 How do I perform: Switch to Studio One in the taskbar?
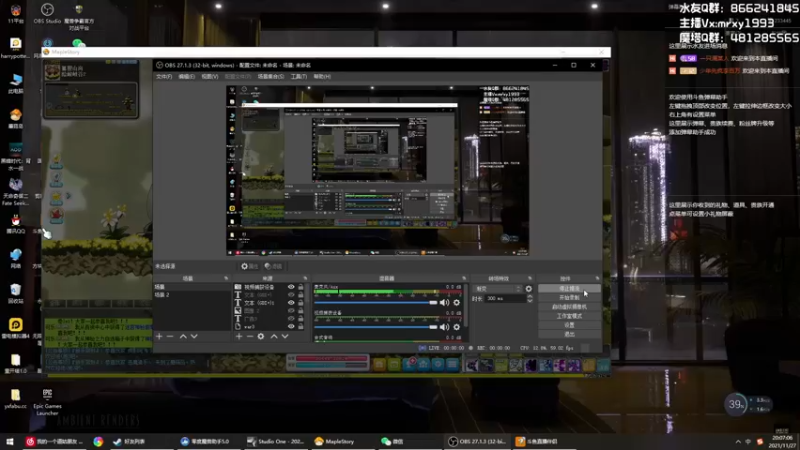pyautogui.click(x=276, y=441)
